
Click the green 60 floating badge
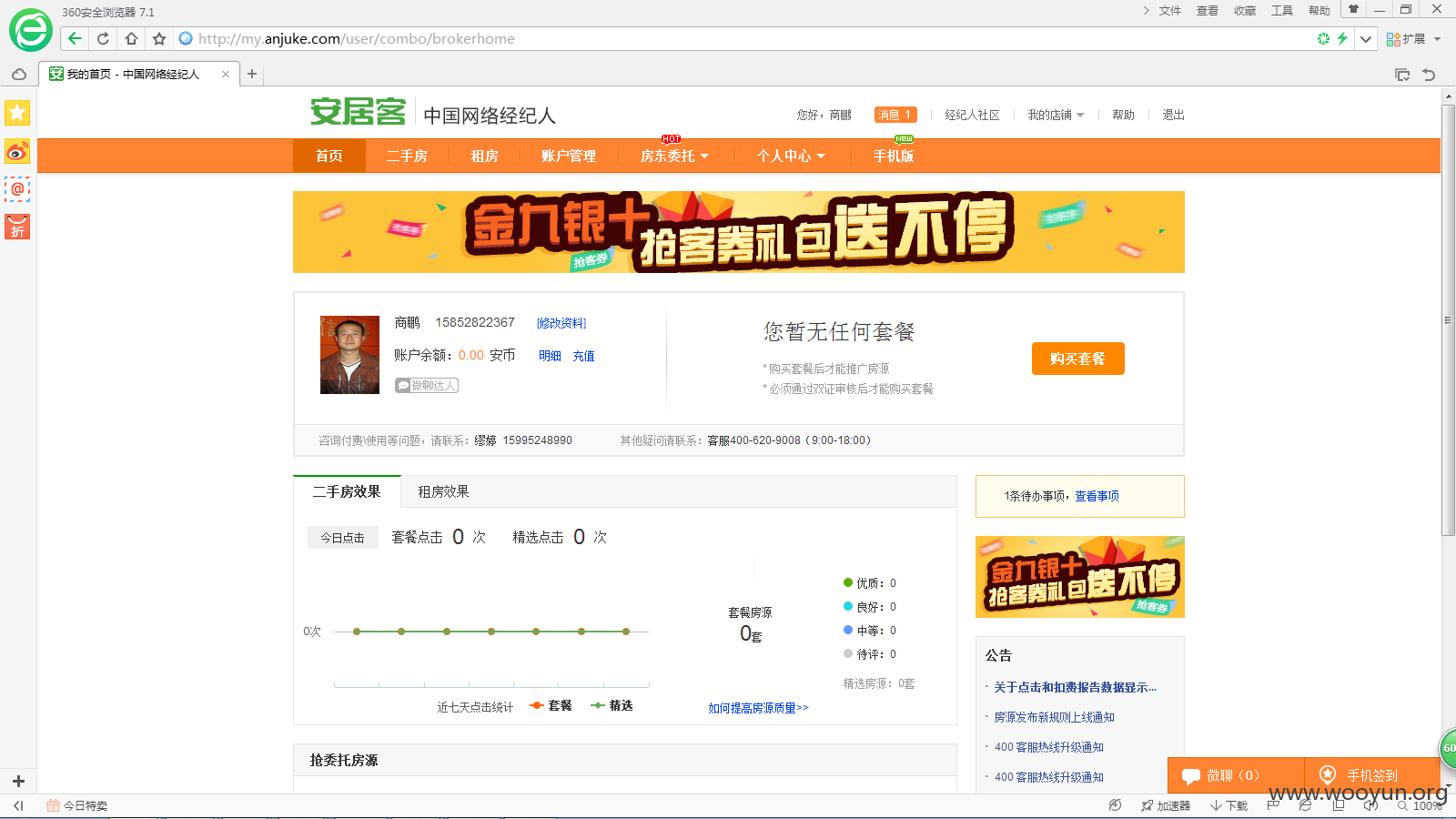[1448, 748]
